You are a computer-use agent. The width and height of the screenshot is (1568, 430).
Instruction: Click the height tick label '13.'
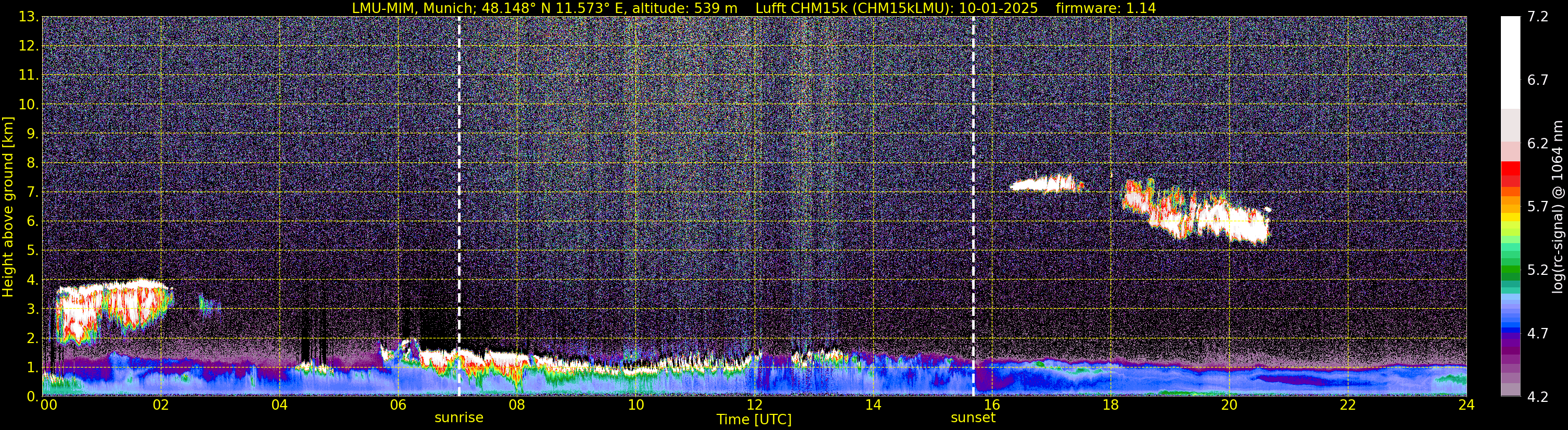pyautogui.click(x=29, y=17)
